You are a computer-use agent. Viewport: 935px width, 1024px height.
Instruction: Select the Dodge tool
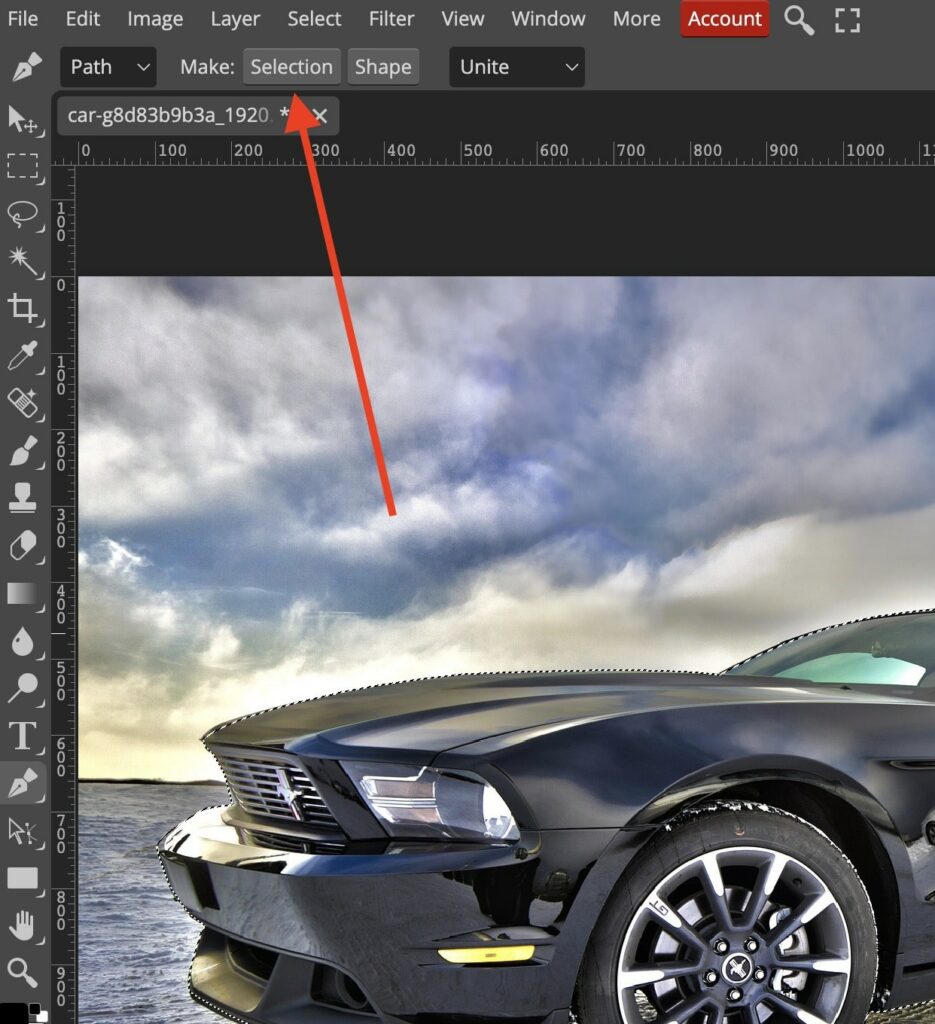(x=23, y=688)
